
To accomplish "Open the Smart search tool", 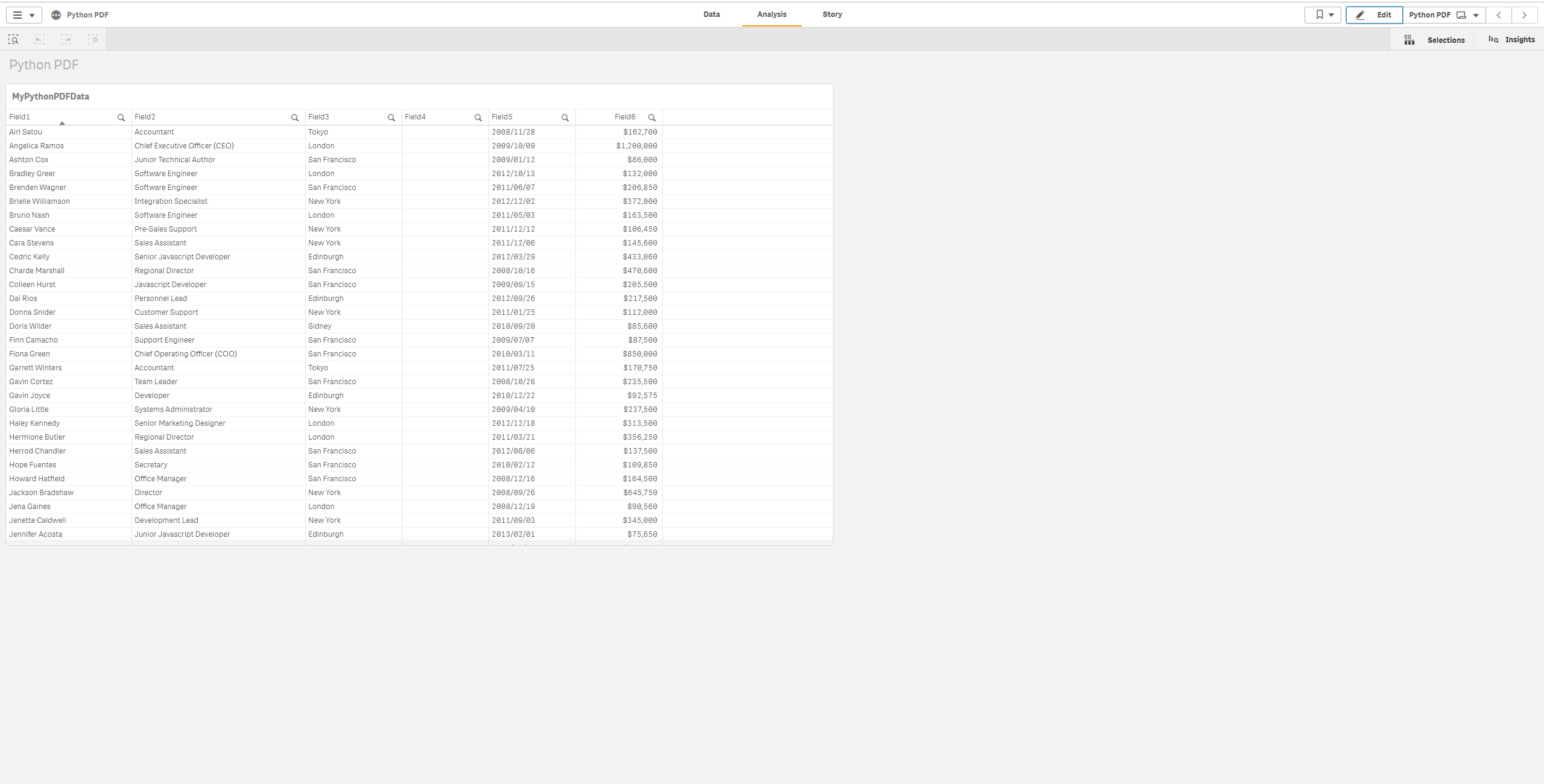I will [13, 39].
